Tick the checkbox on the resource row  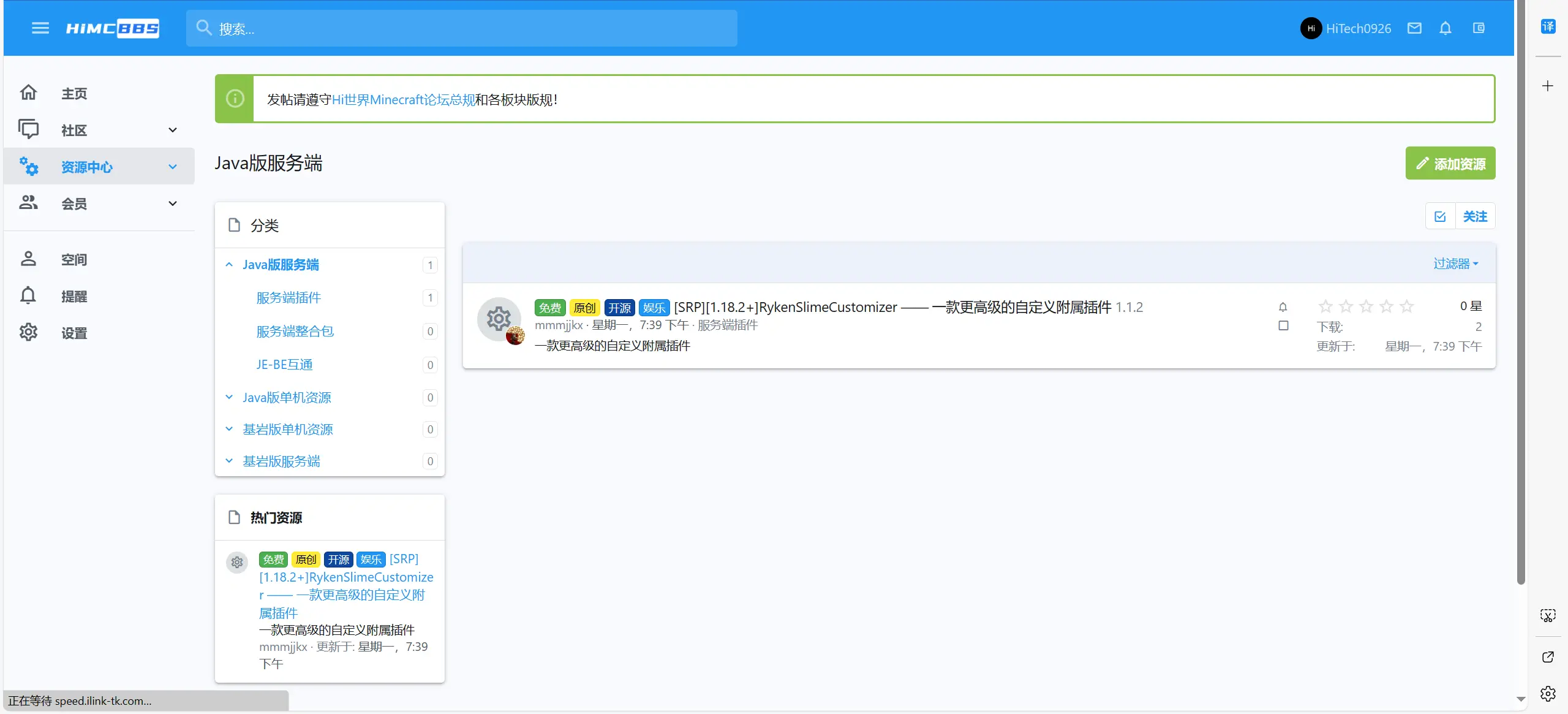(x=1283, y=326)
